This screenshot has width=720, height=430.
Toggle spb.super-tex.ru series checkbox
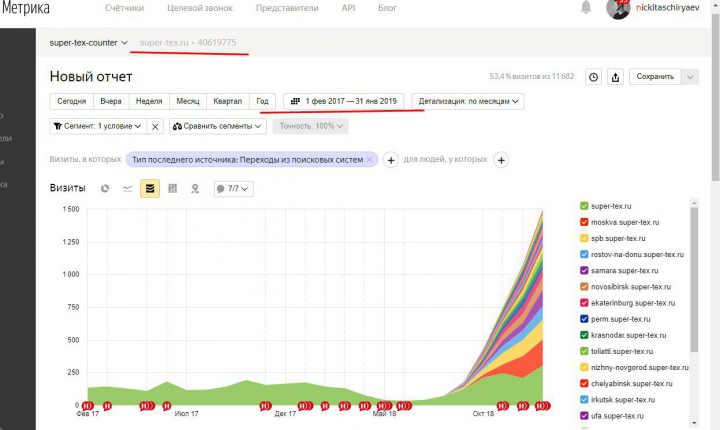click(584, 238)
